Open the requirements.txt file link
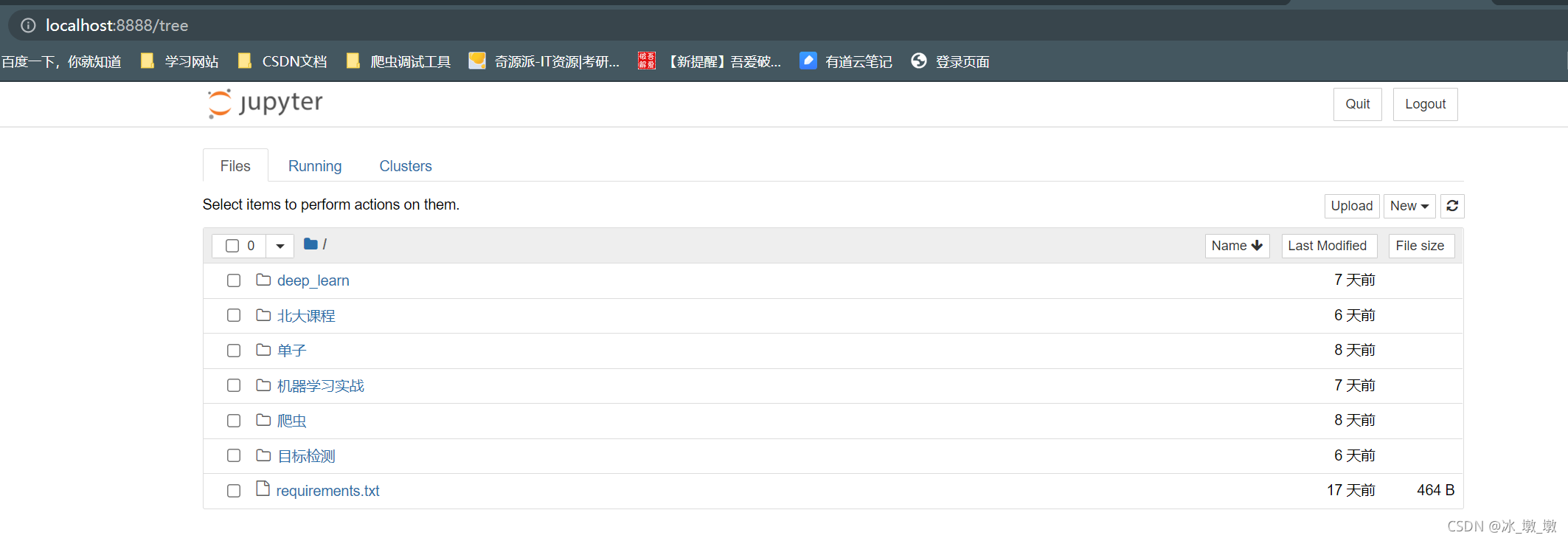1568x541 pixels. [328, 491]
